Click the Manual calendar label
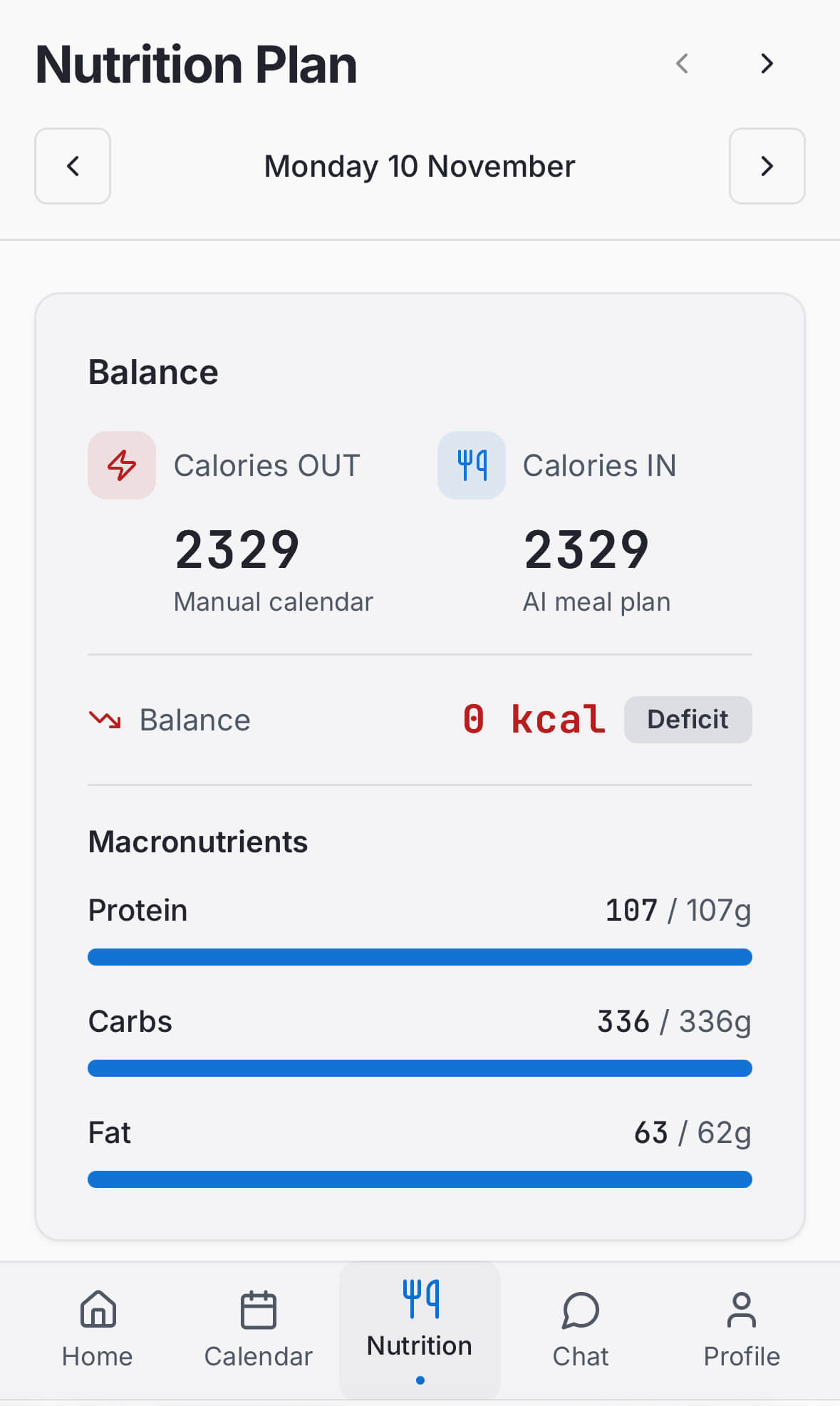Image resolution: width=840 pixels, height=1406 pixels. tap(274, 602)
